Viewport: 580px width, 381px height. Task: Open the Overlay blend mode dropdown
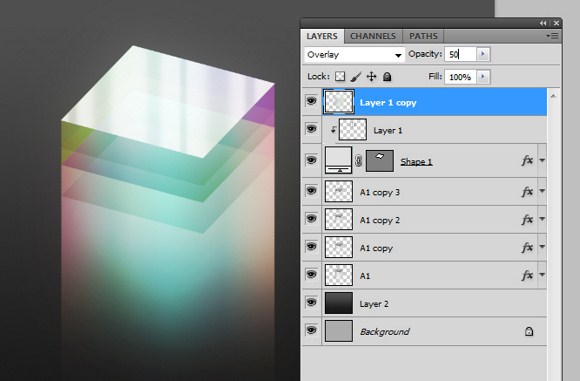coord(354,55)
